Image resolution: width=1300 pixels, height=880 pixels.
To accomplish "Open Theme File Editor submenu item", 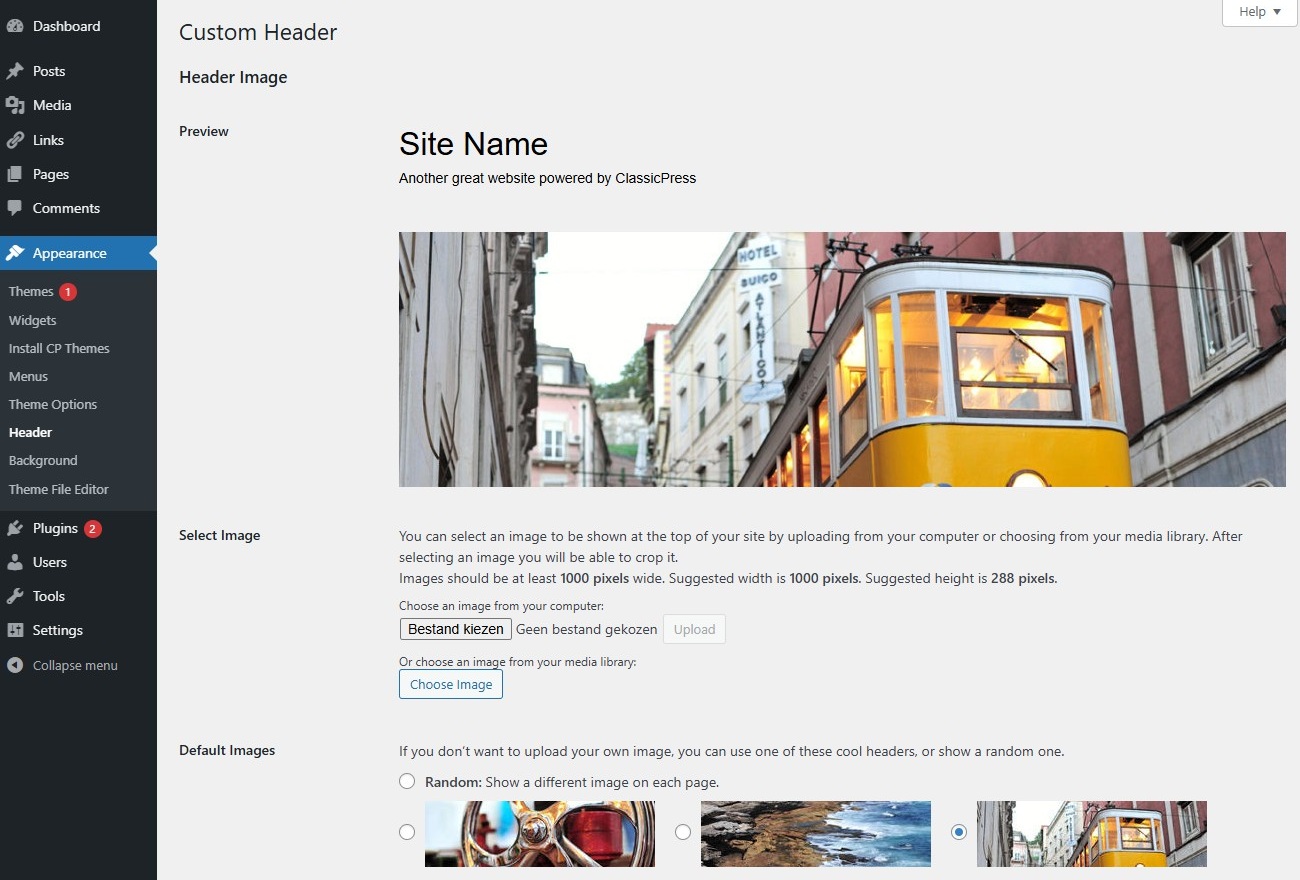I will [x=59, y=489].
